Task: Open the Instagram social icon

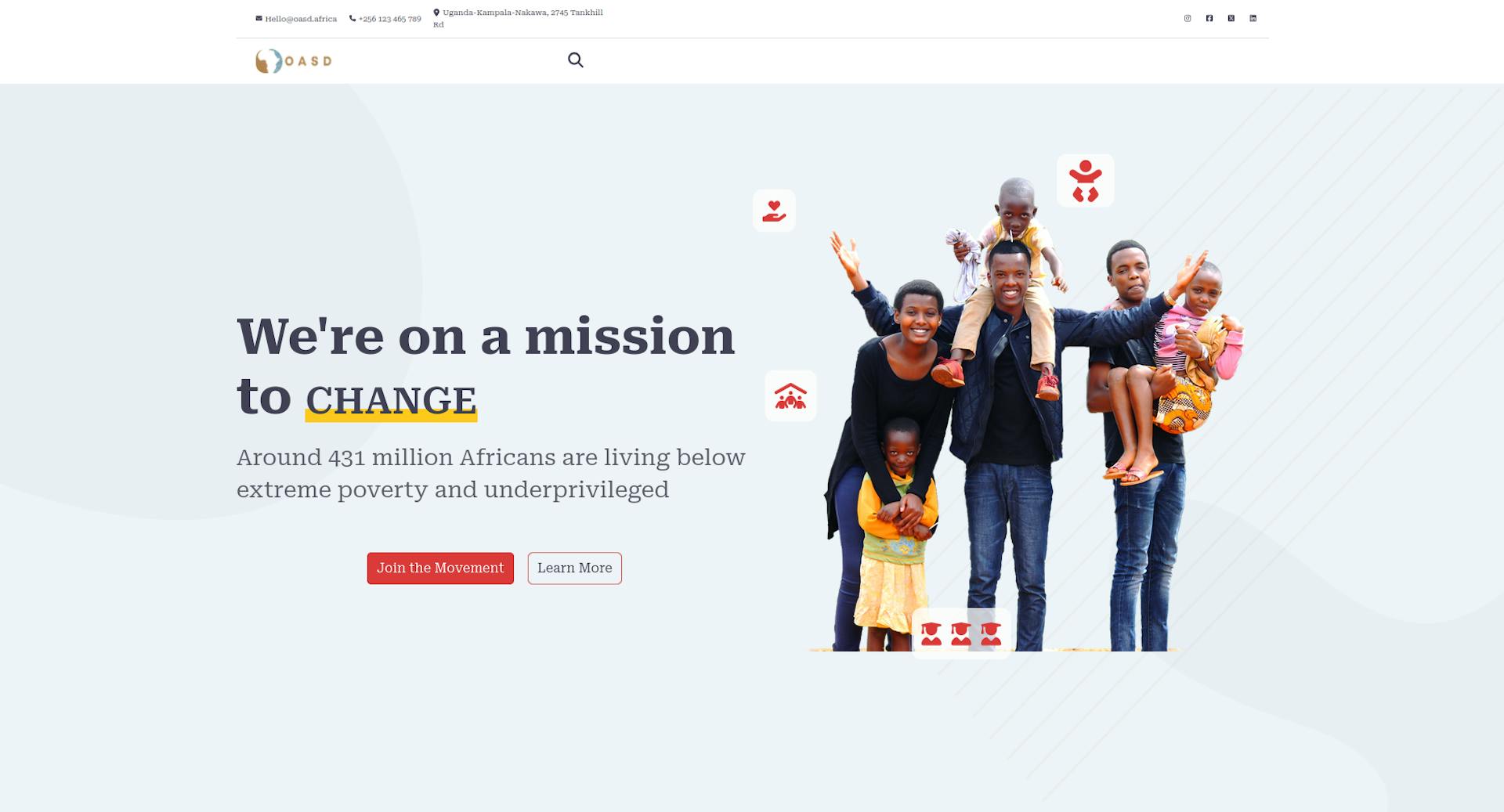Action: (x=1188, y=18)
